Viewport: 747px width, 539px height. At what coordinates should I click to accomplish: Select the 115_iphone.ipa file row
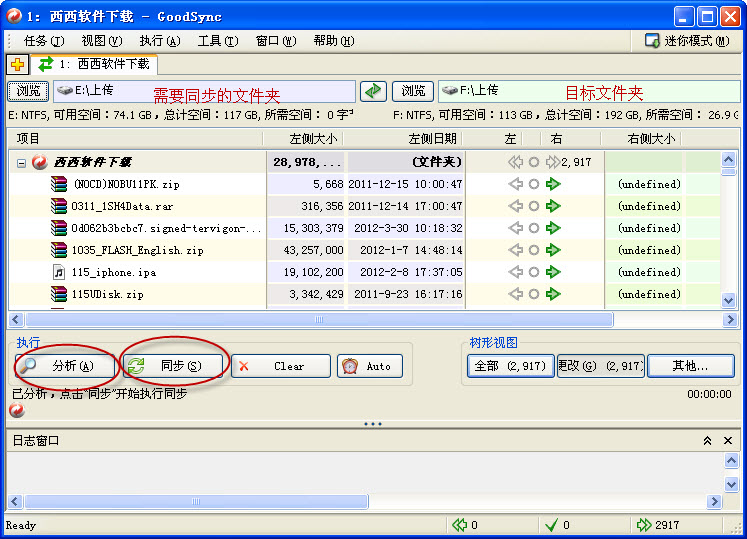click(364, 272)
